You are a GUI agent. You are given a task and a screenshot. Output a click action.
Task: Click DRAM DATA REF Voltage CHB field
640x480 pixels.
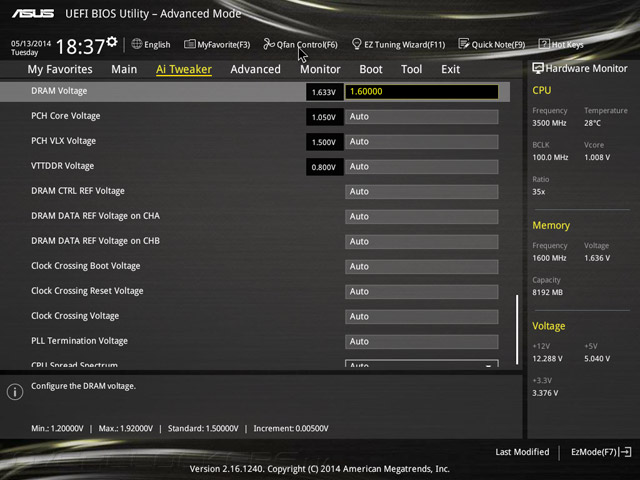click(422, 242)
